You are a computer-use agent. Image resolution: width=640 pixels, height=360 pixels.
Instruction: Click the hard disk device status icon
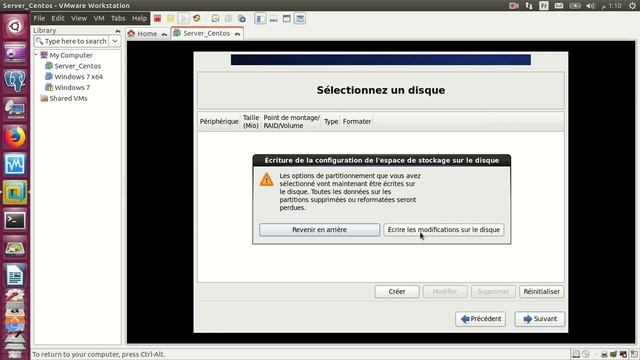[576, 354]
